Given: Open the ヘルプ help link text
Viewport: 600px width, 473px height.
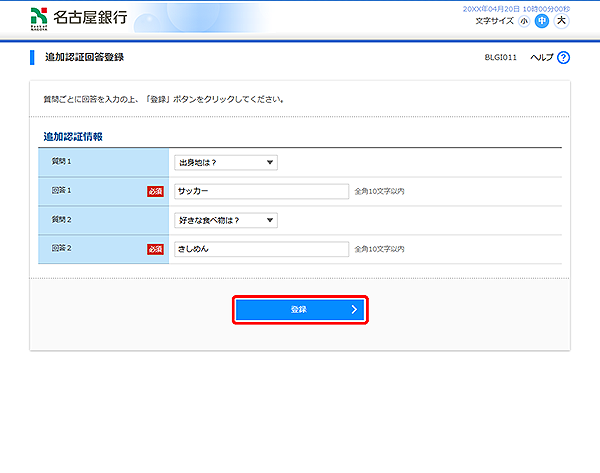Looking at the screenshot, I should 541,58.
